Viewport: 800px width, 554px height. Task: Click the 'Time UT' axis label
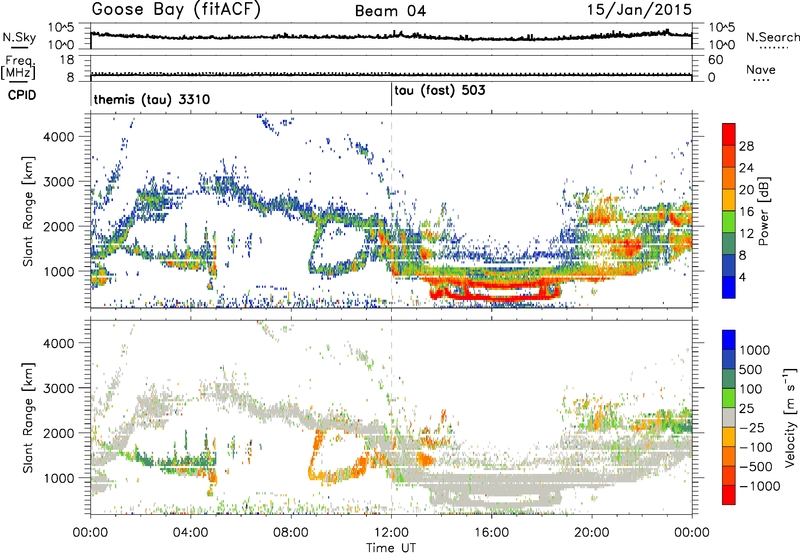point(391,548)
